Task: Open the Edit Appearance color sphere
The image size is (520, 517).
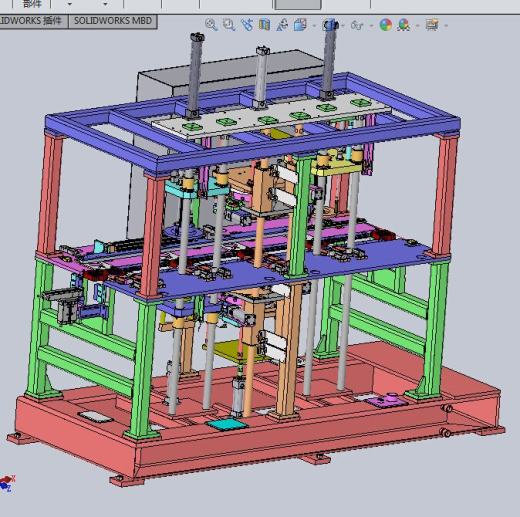Action: [386, 25]
